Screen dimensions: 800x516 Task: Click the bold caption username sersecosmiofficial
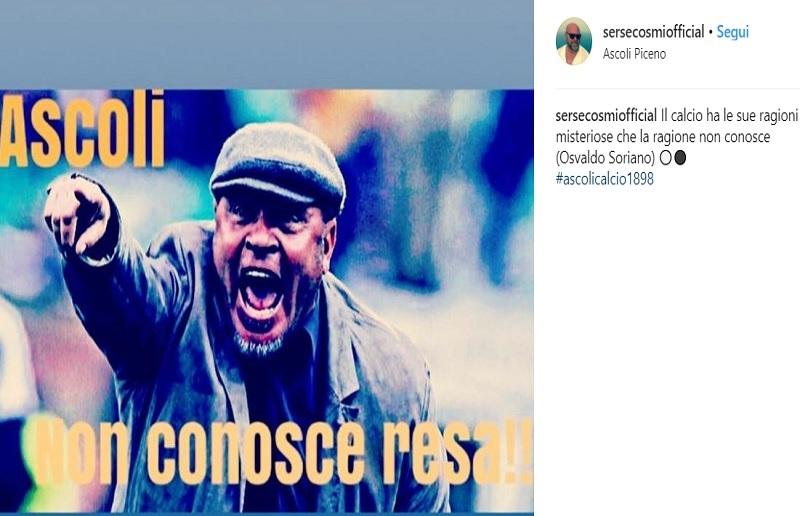point(606,116)
